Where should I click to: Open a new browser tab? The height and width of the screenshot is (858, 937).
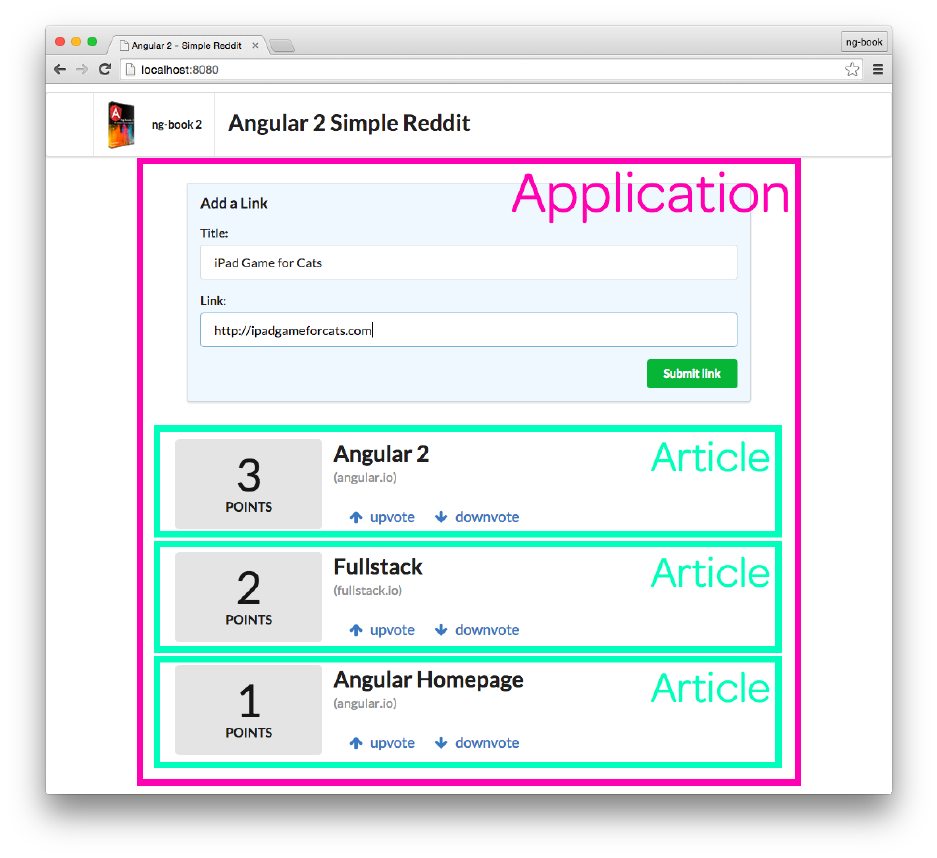(x=282, y=46)
